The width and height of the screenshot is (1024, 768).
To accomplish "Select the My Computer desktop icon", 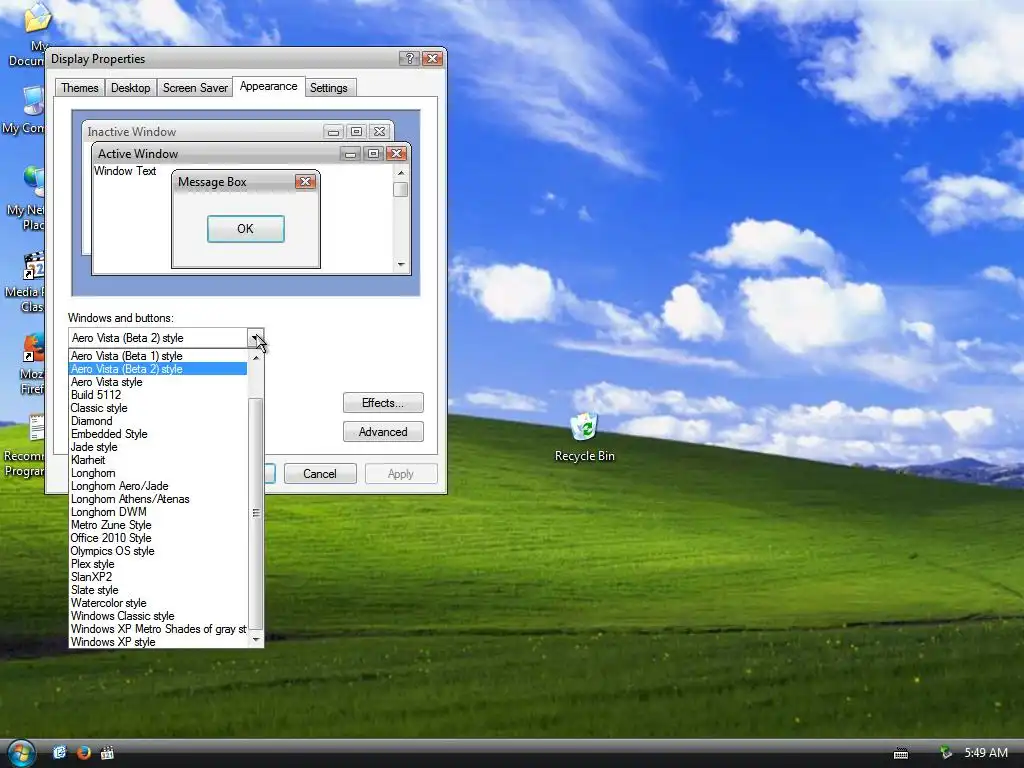I will (25, 111).
